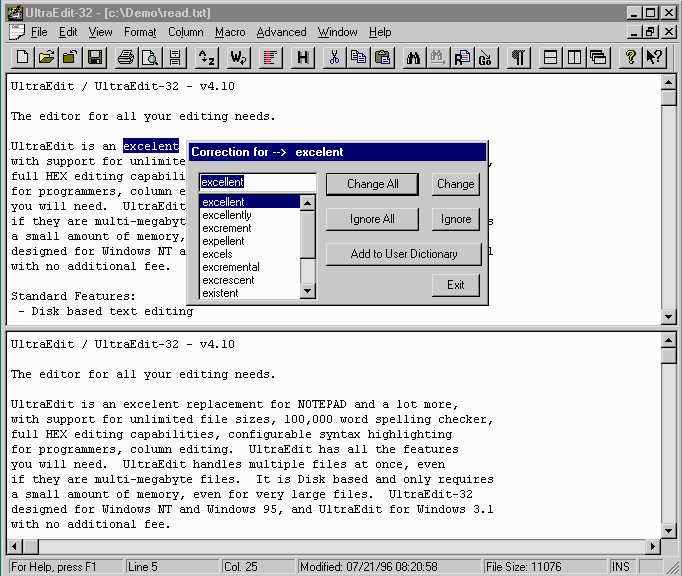Image resolution: width=682 pixels, height=576 pixels.
Task: Open Print Preview with the magnifier page icon
Action: point(150,57)
